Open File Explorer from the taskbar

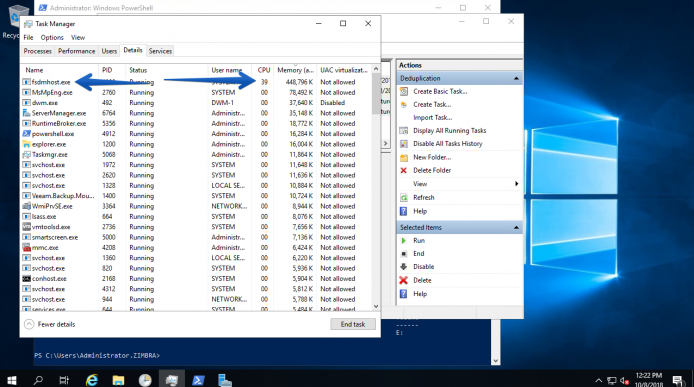coord(118,380)
